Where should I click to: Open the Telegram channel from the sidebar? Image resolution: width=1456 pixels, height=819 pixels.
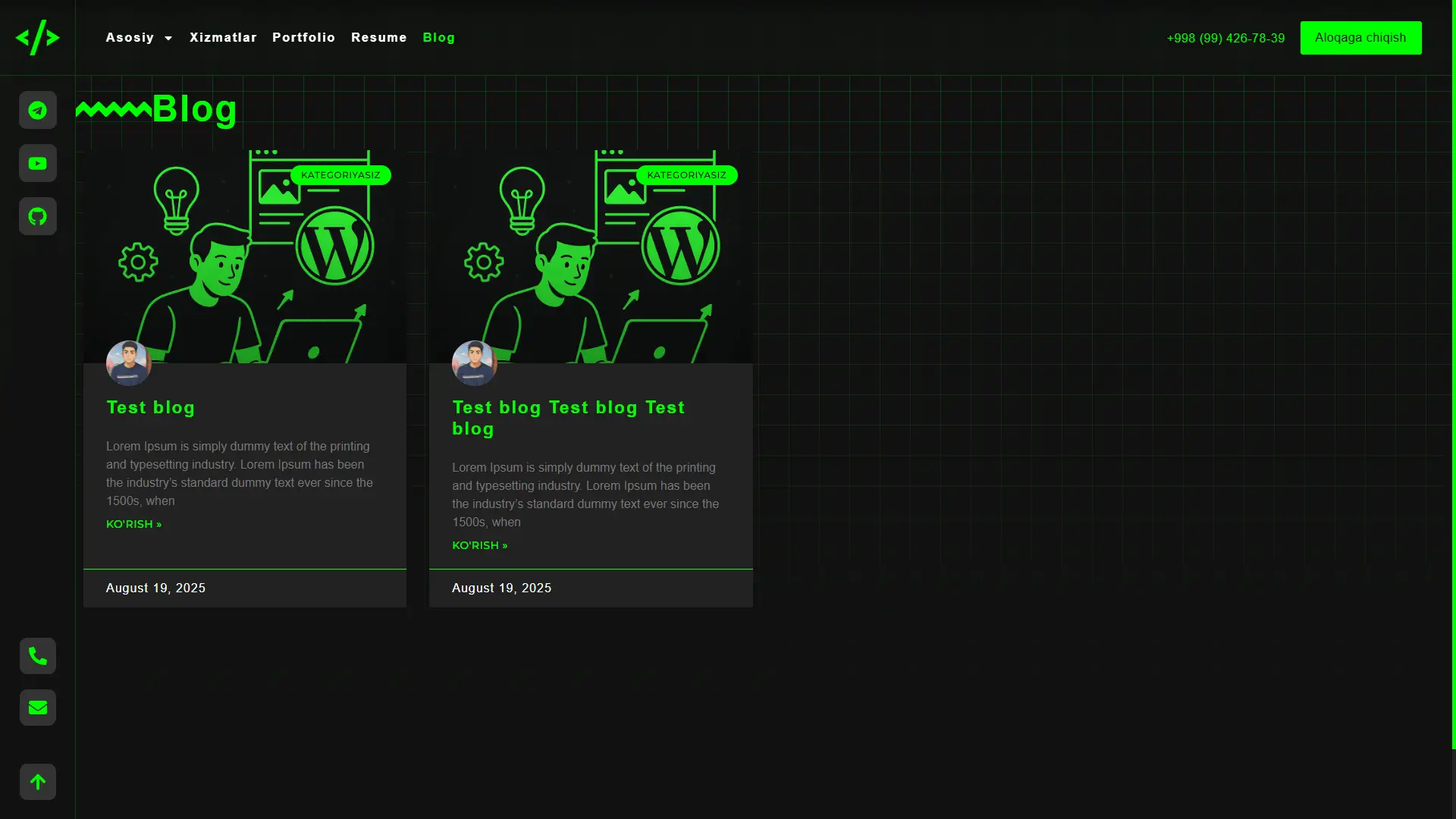point(37,110)
